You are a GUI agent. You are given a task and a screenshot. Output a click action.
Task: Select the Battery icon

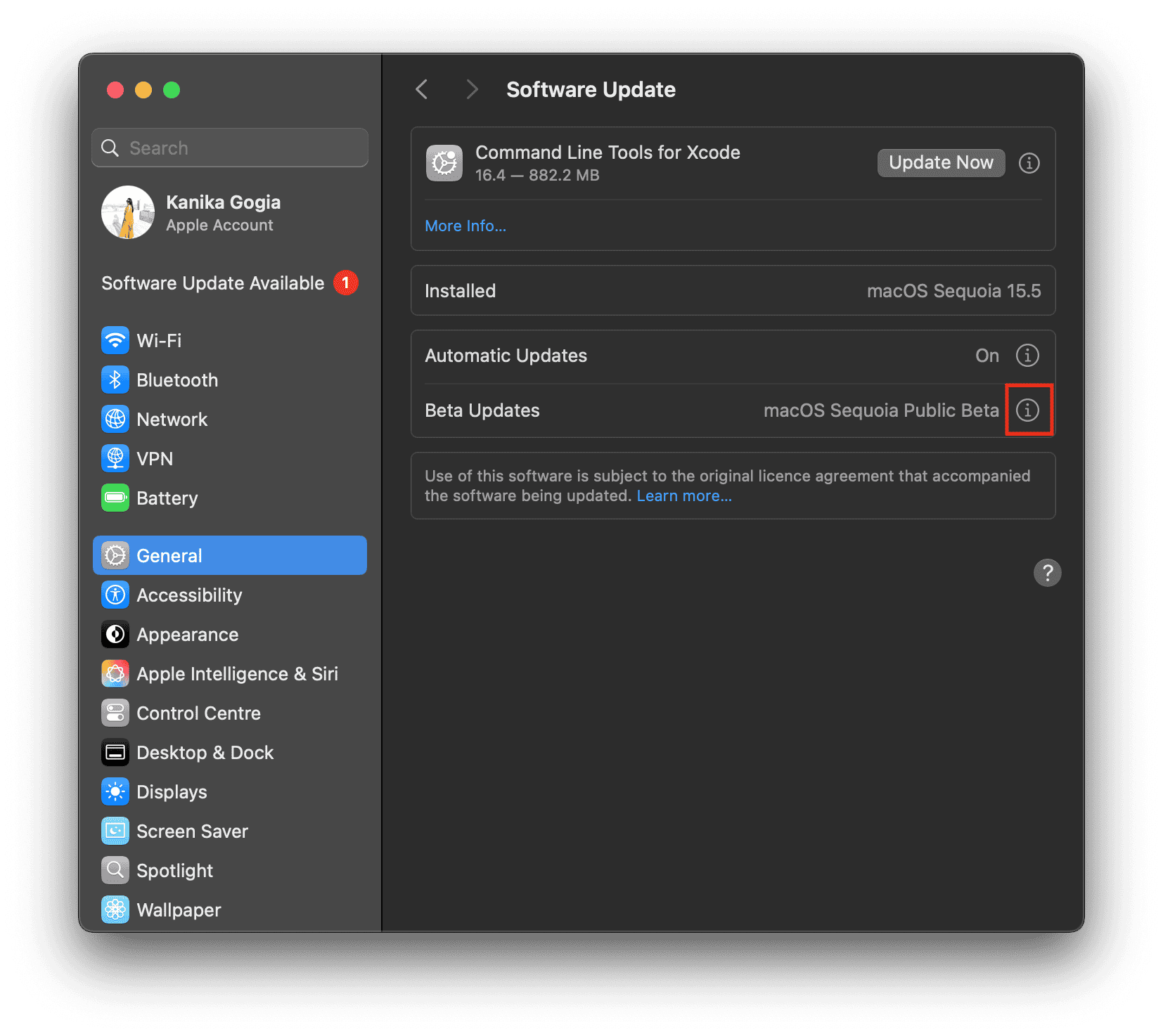tap(115, 498)
